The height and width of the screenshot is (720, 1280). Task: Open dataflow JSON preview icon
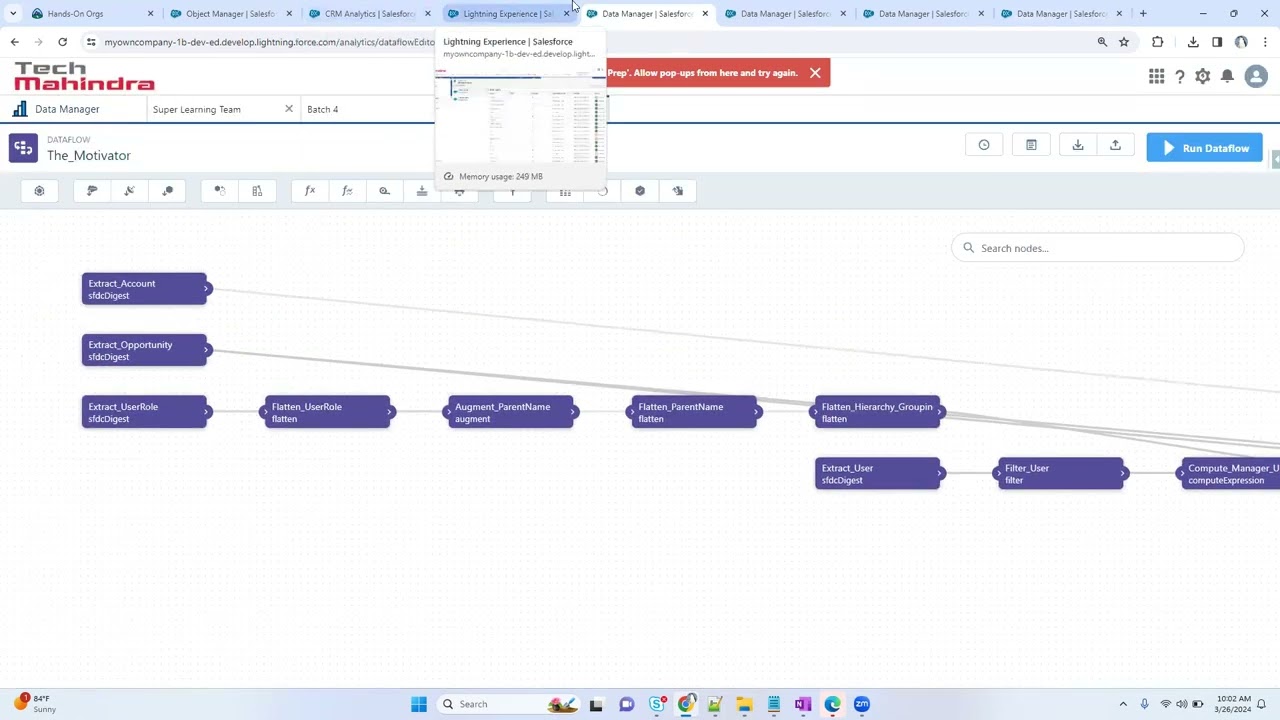[1031, 146]
